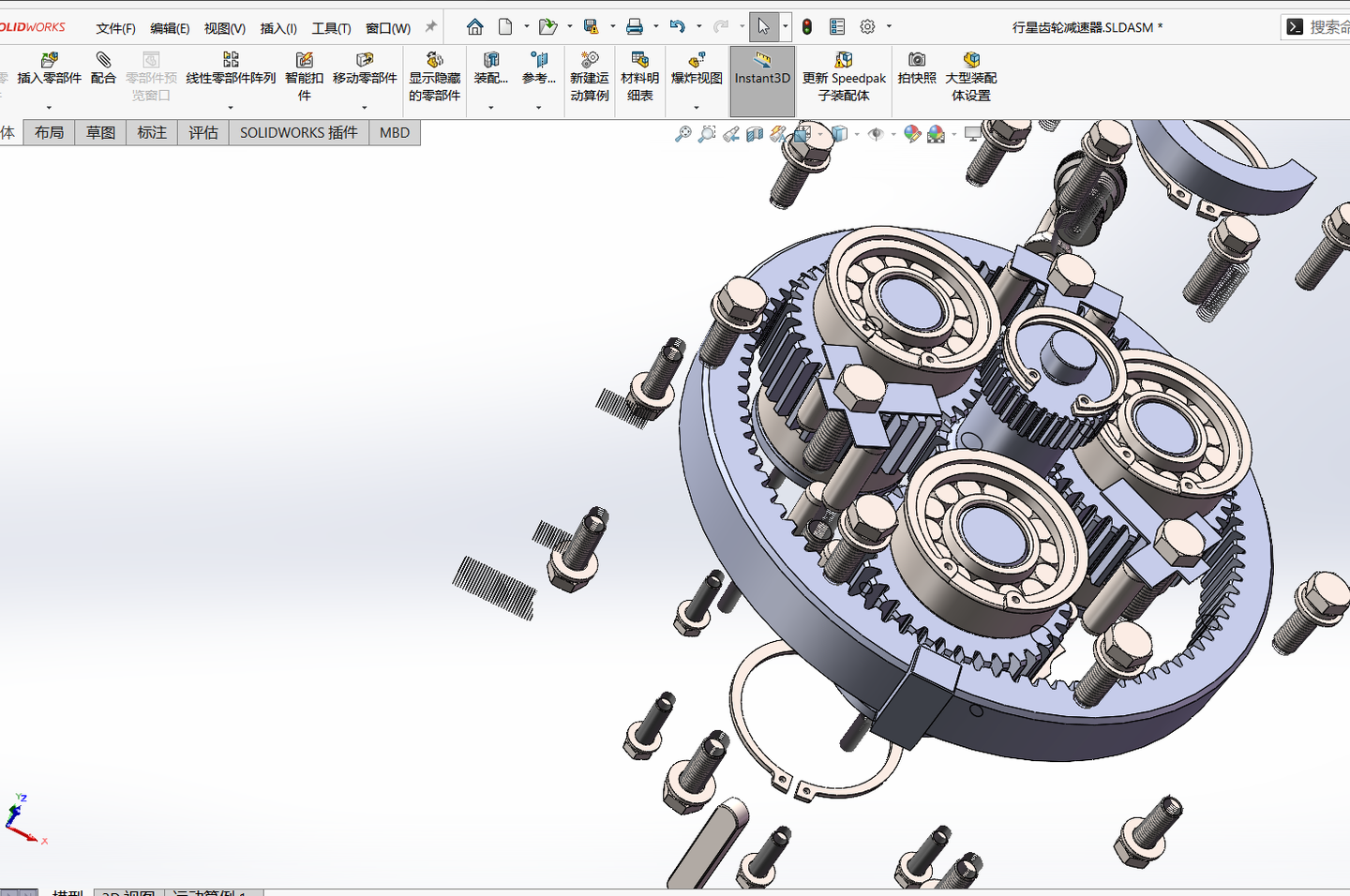Click 移动零部件 (Move Component)

(365, 69)
